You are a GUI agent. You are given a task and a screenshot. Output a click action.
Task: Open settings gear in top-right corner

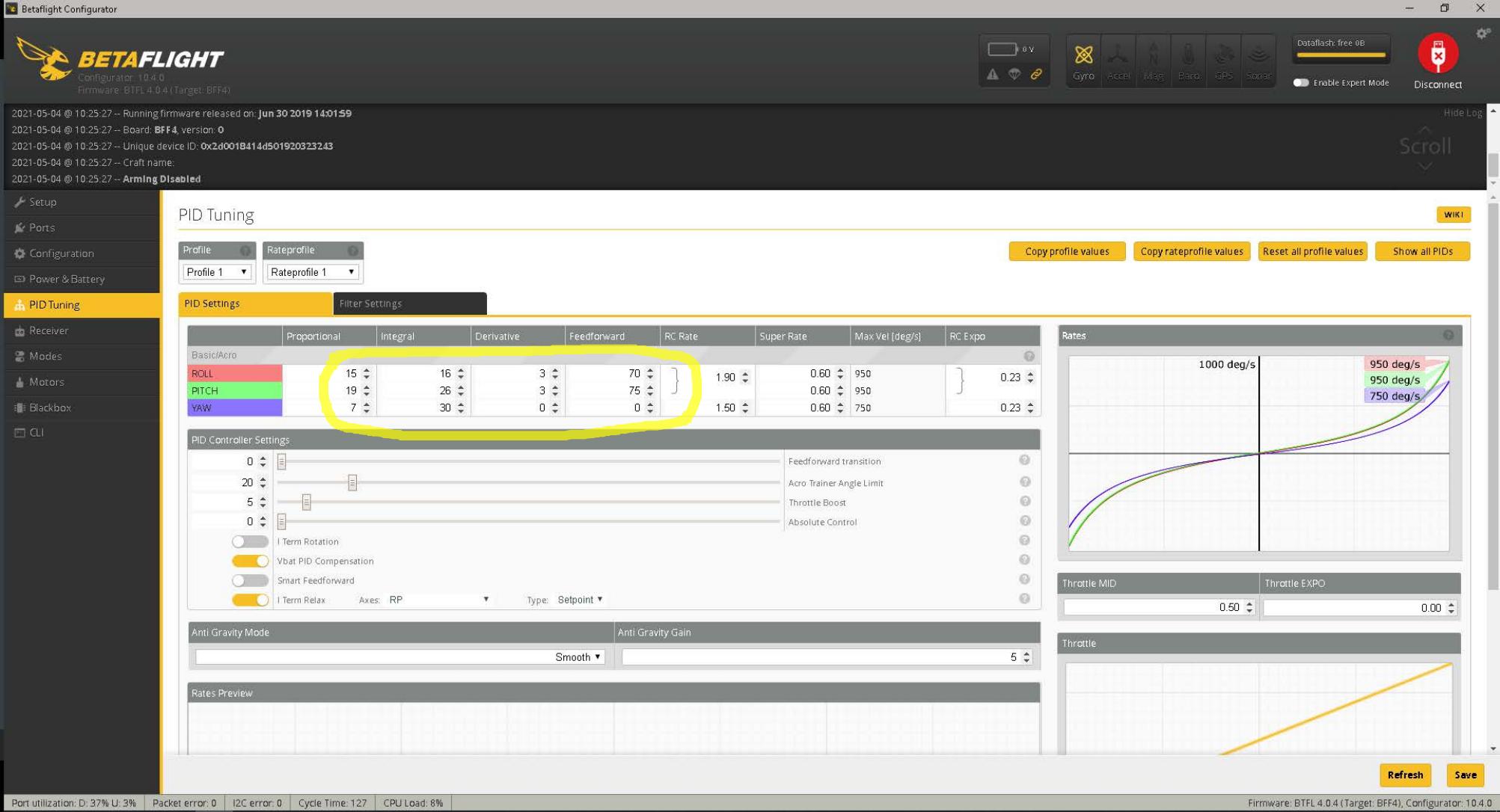pyautogui.click(x=1483, y=34)
